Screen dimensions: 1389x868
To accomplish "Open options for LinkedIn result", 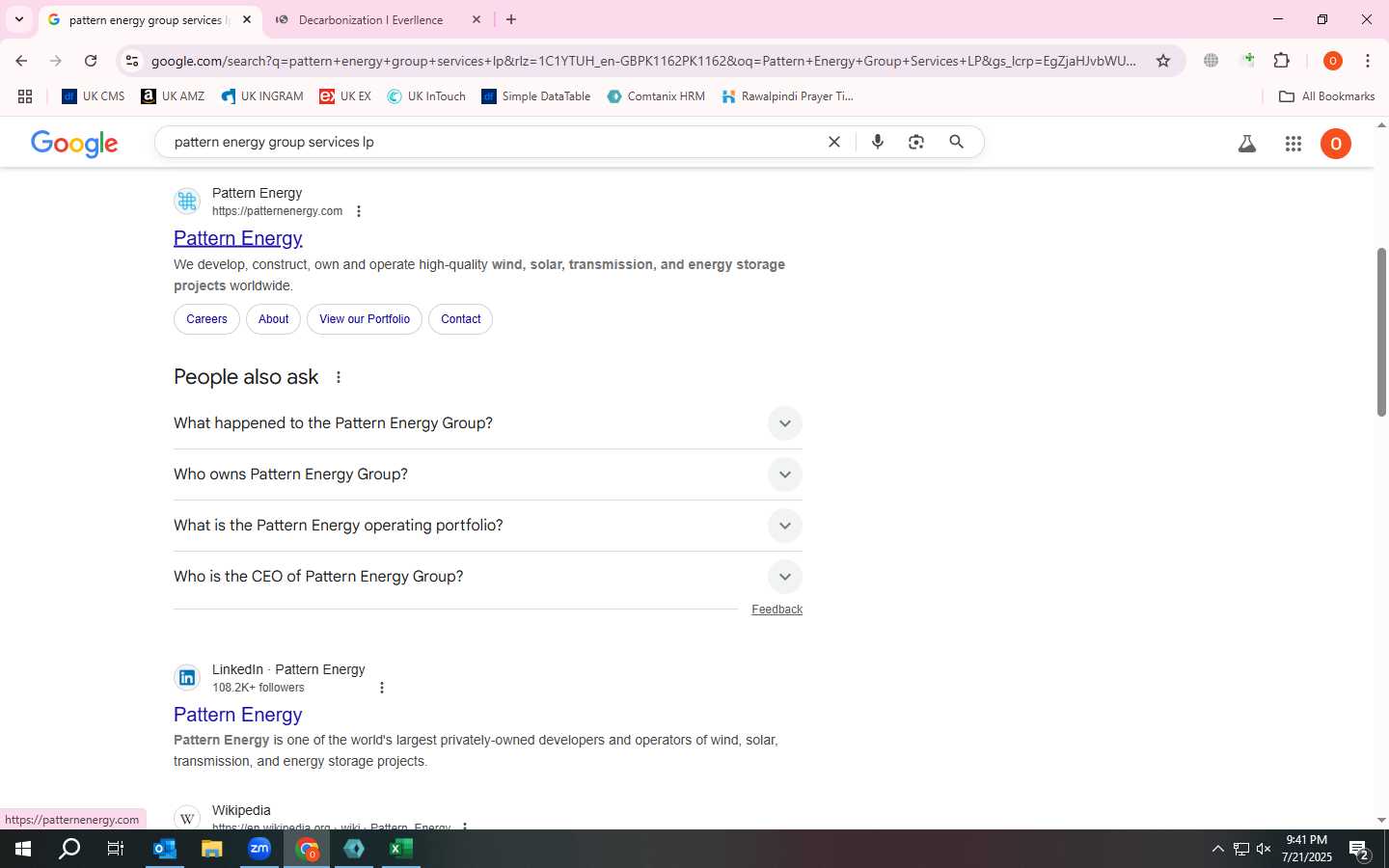I will coord(382,688).
